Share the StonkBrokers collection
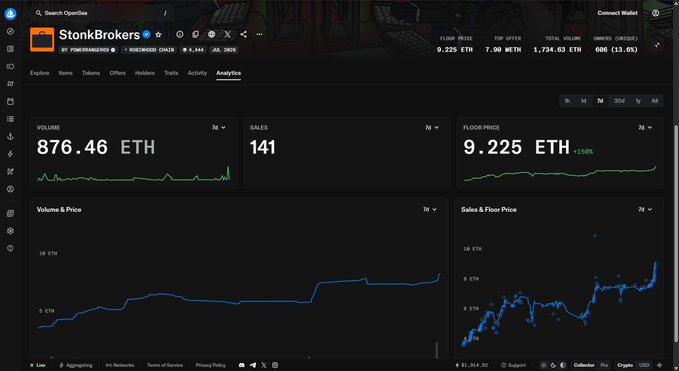The image size is (679, 371). [x=243, y=34]
